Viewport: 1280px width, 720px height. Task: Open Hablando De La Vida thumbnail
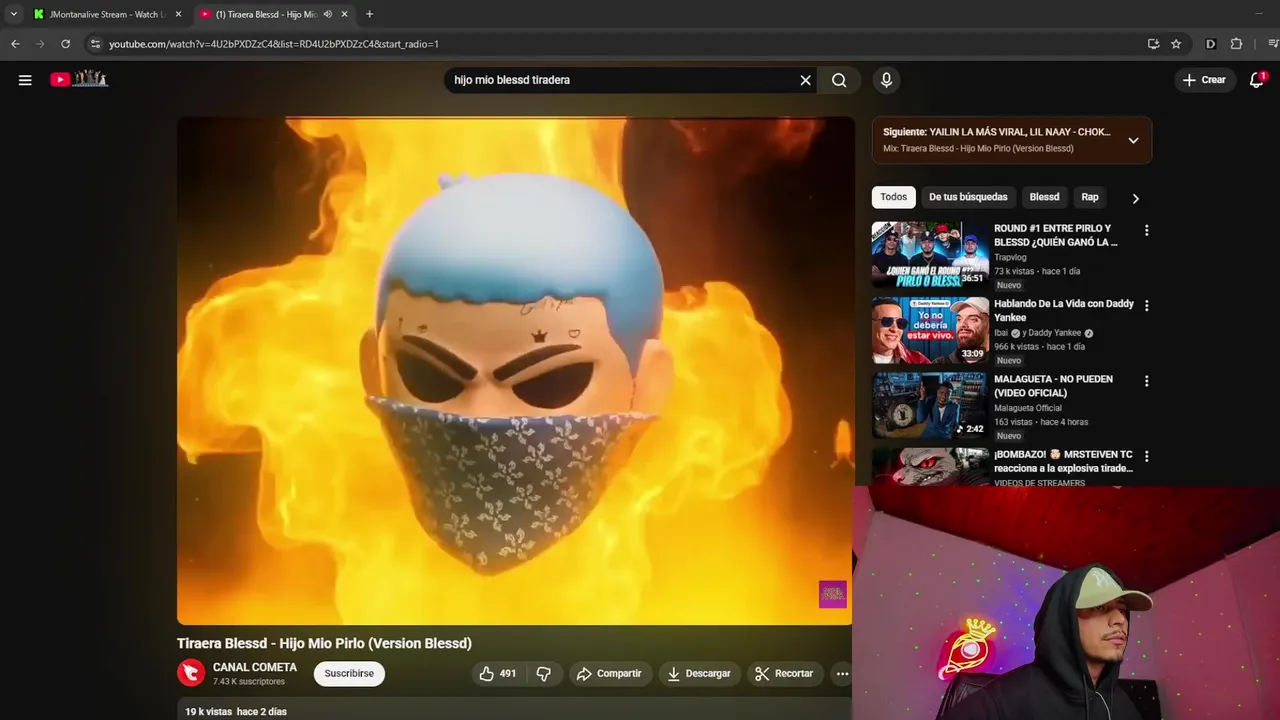click(930, 330)
